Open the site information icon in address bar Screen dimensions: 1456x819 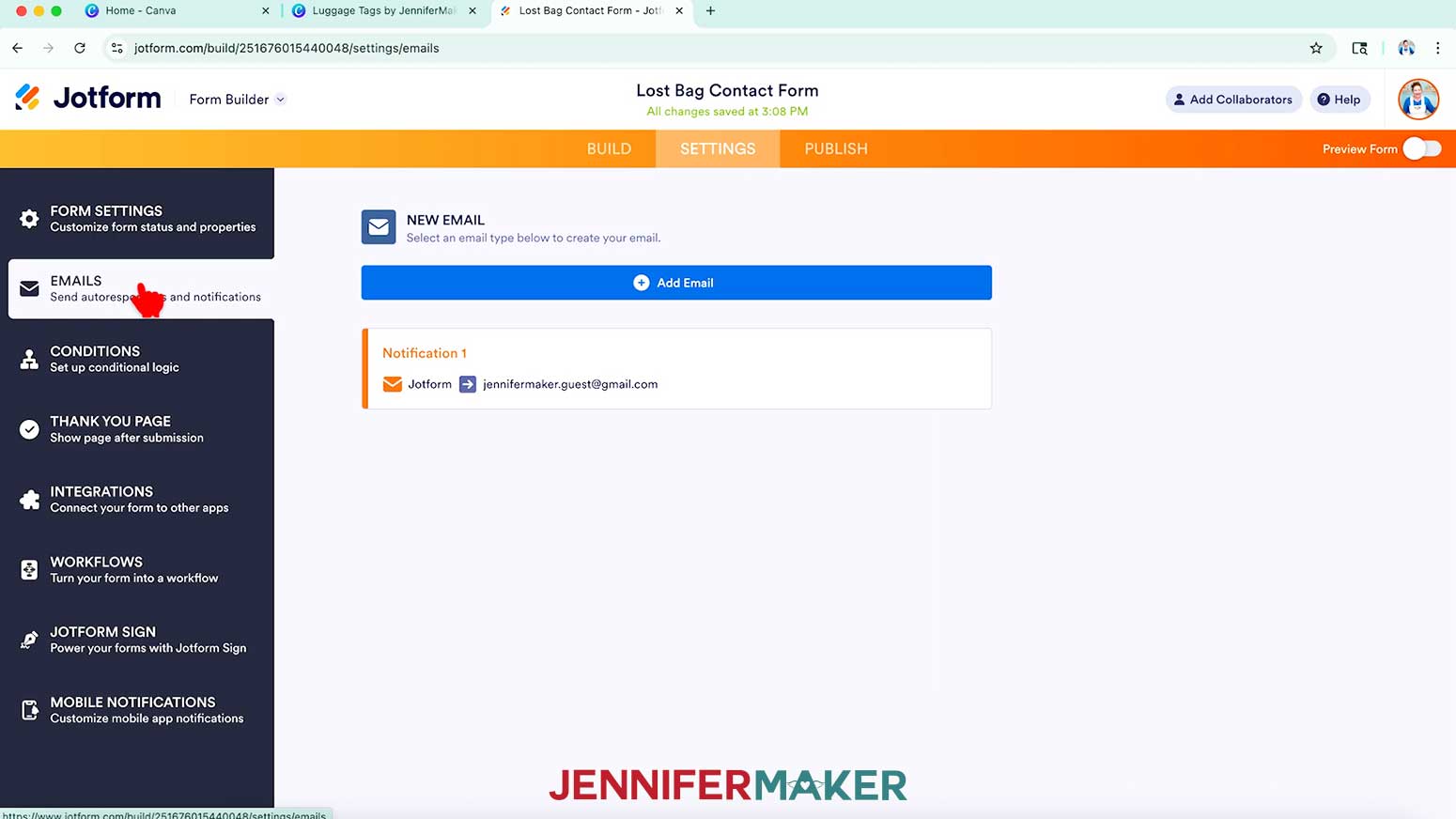point(116,48)
